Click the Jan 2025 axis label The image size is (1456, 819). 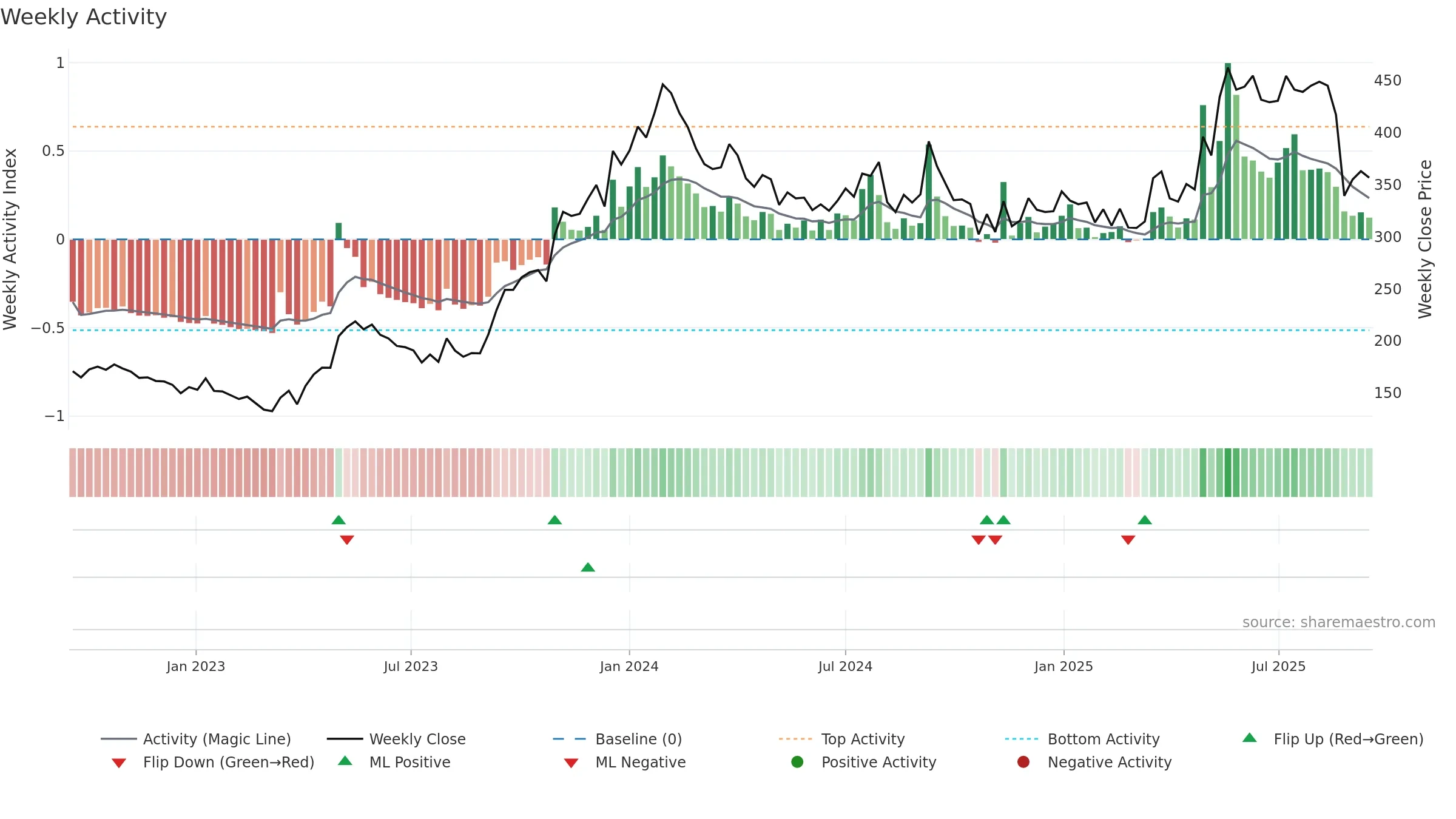tap(1063, 666)
